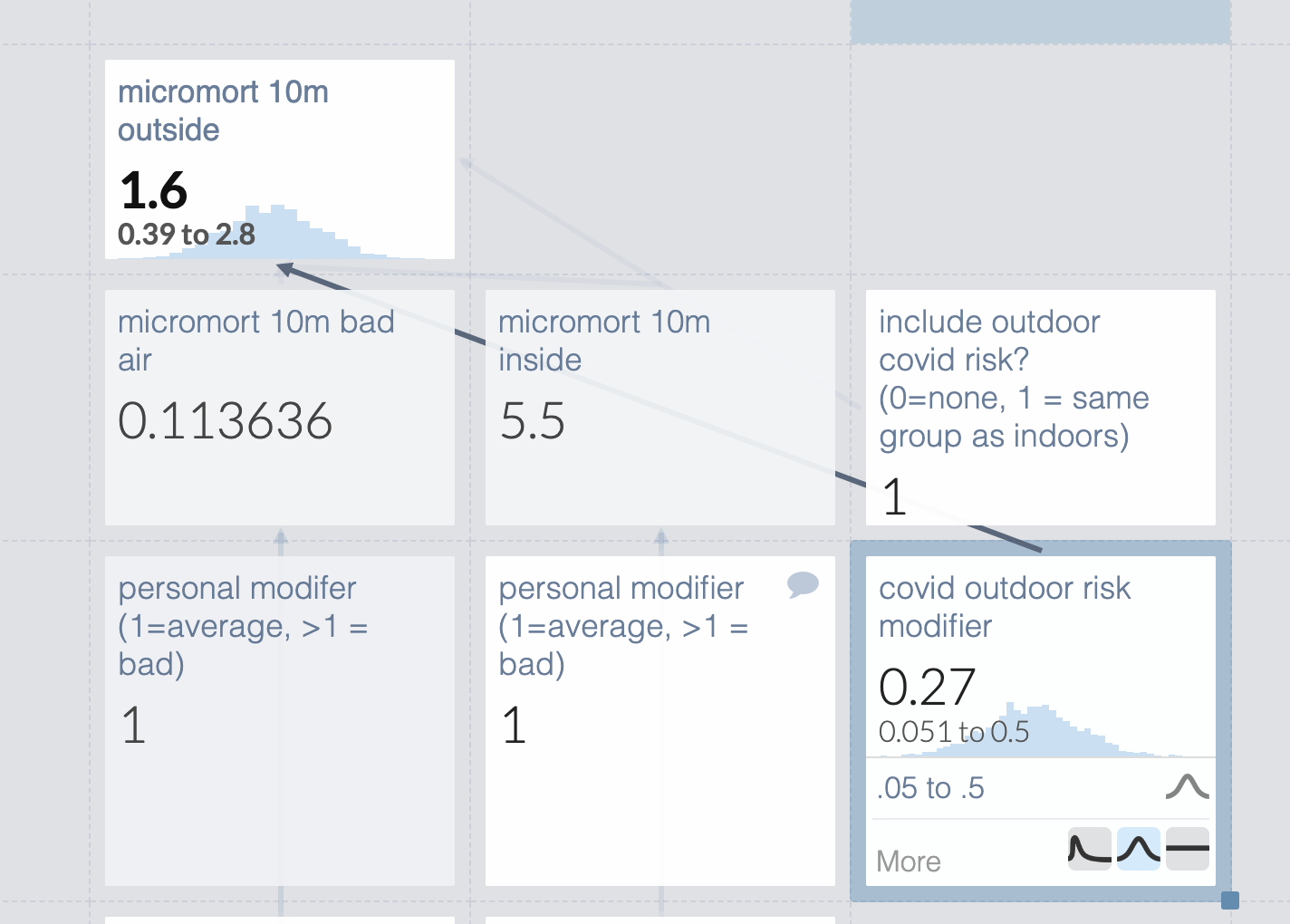Select the 0.113636 value
Screen dimensions: 1290x924
pyautogui.click(x=226, y=421)
